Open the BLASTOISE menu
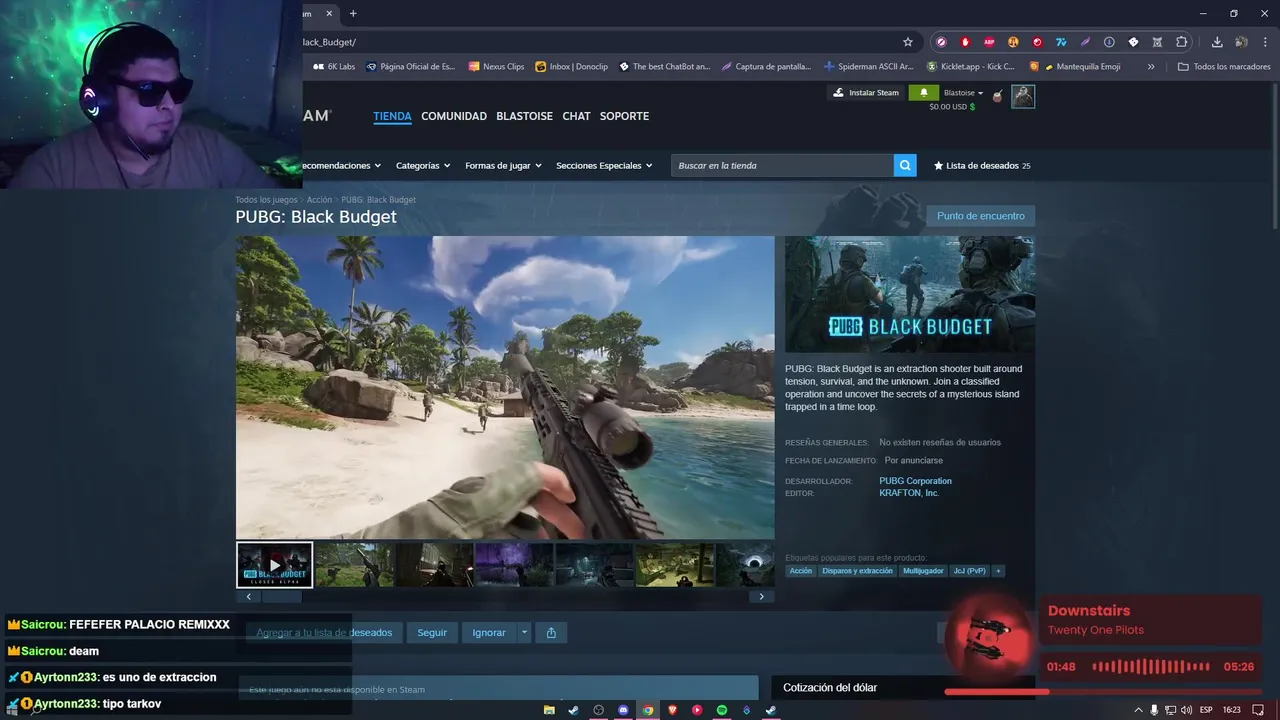The image size is (1280, 720). click(x=524, y=116)
